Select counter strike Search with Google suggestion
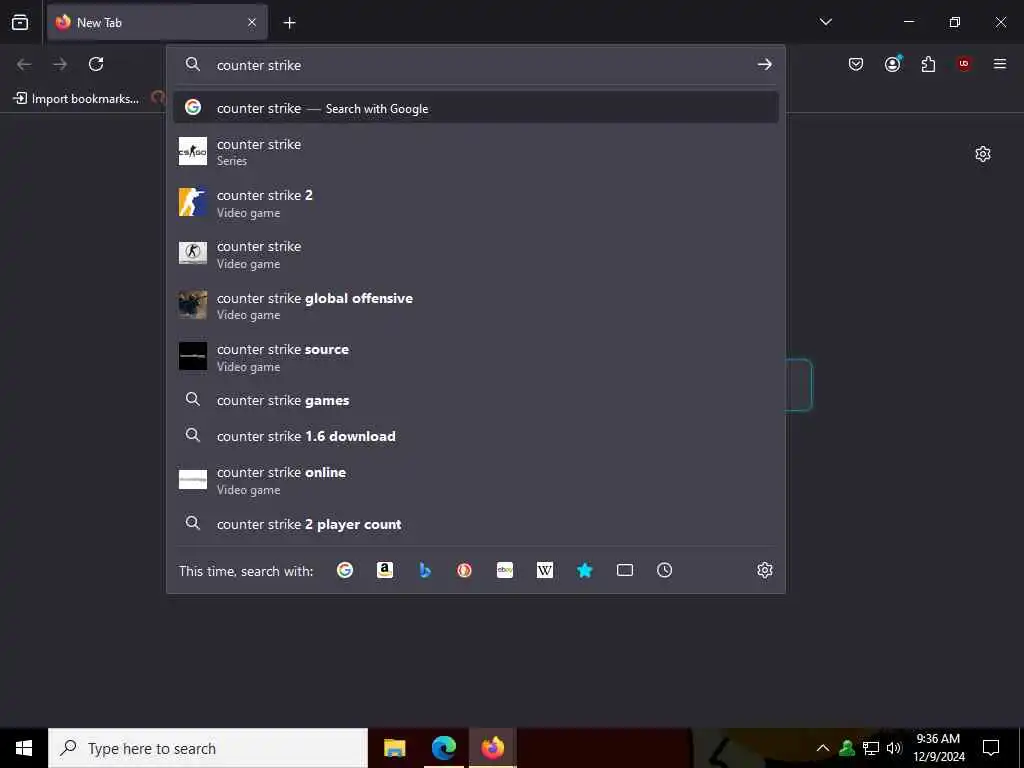The image size is (1024, 768). 475,108
